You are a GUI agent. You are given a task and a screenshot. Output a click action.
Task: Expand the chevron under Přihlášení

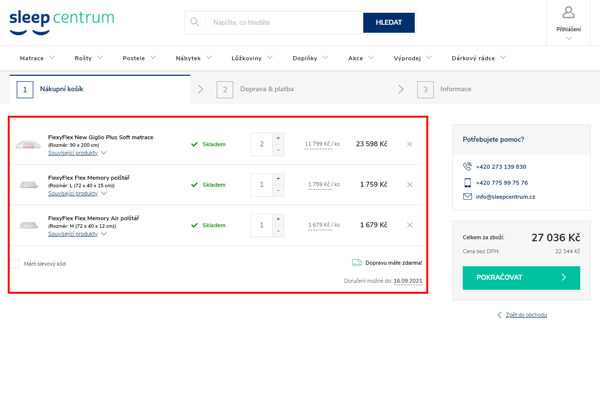click(569, 38)
